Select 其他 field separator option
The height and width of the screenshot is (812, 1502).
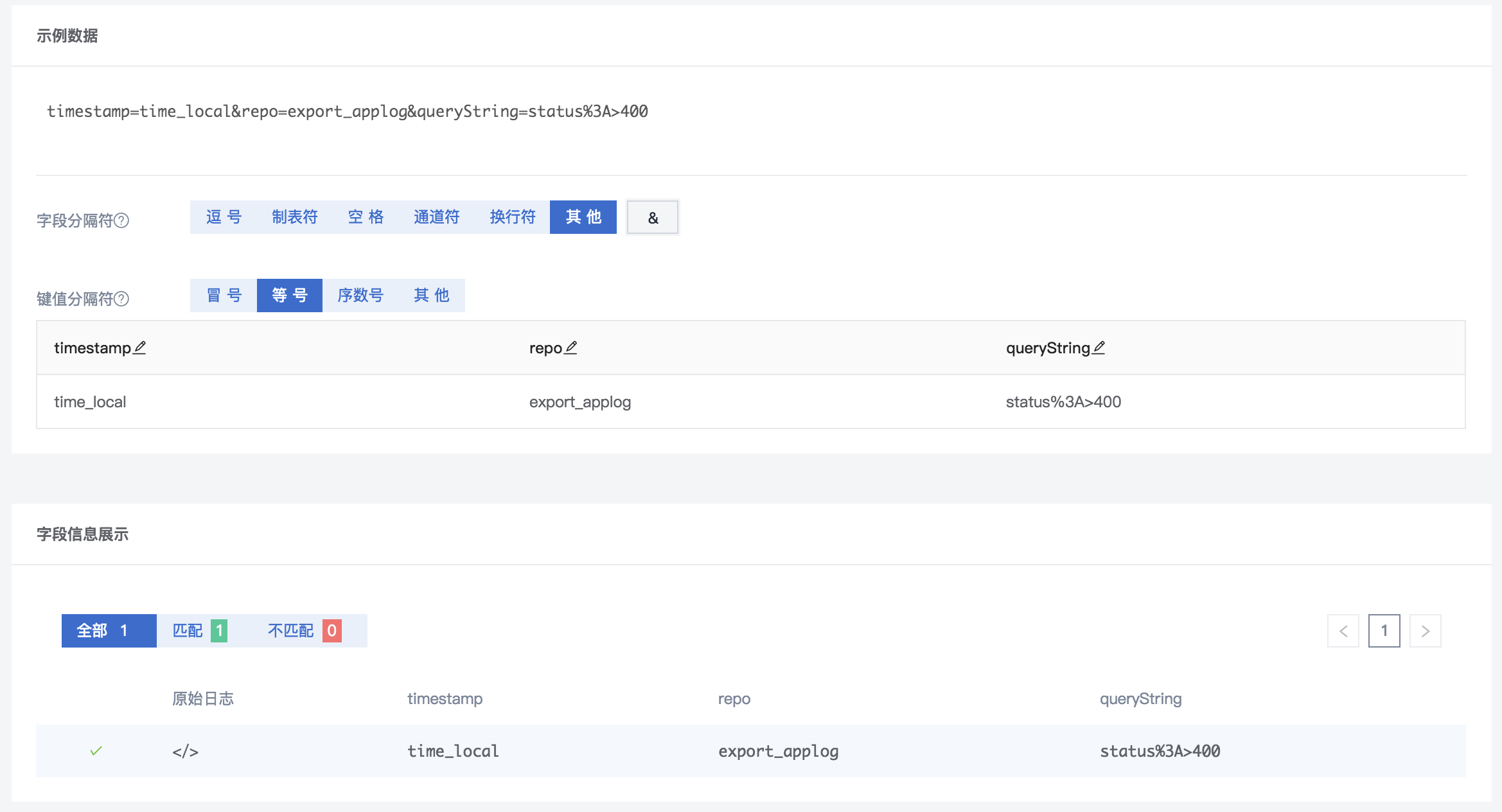(x=583, y=217)
